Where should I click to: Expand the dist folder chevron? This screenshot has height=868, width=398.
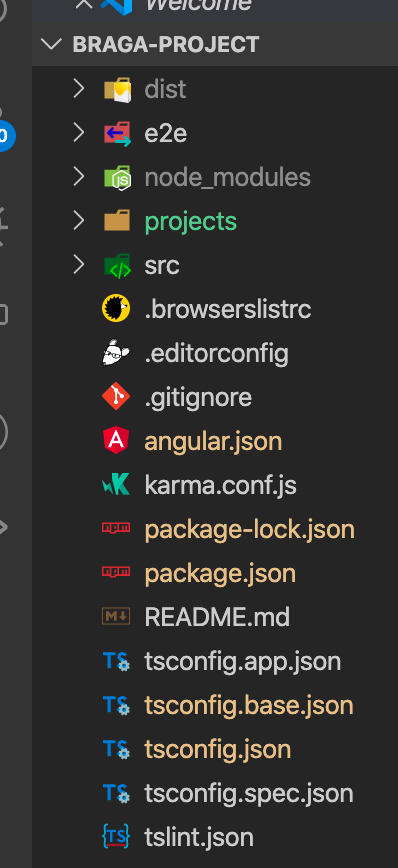(79, 89)
